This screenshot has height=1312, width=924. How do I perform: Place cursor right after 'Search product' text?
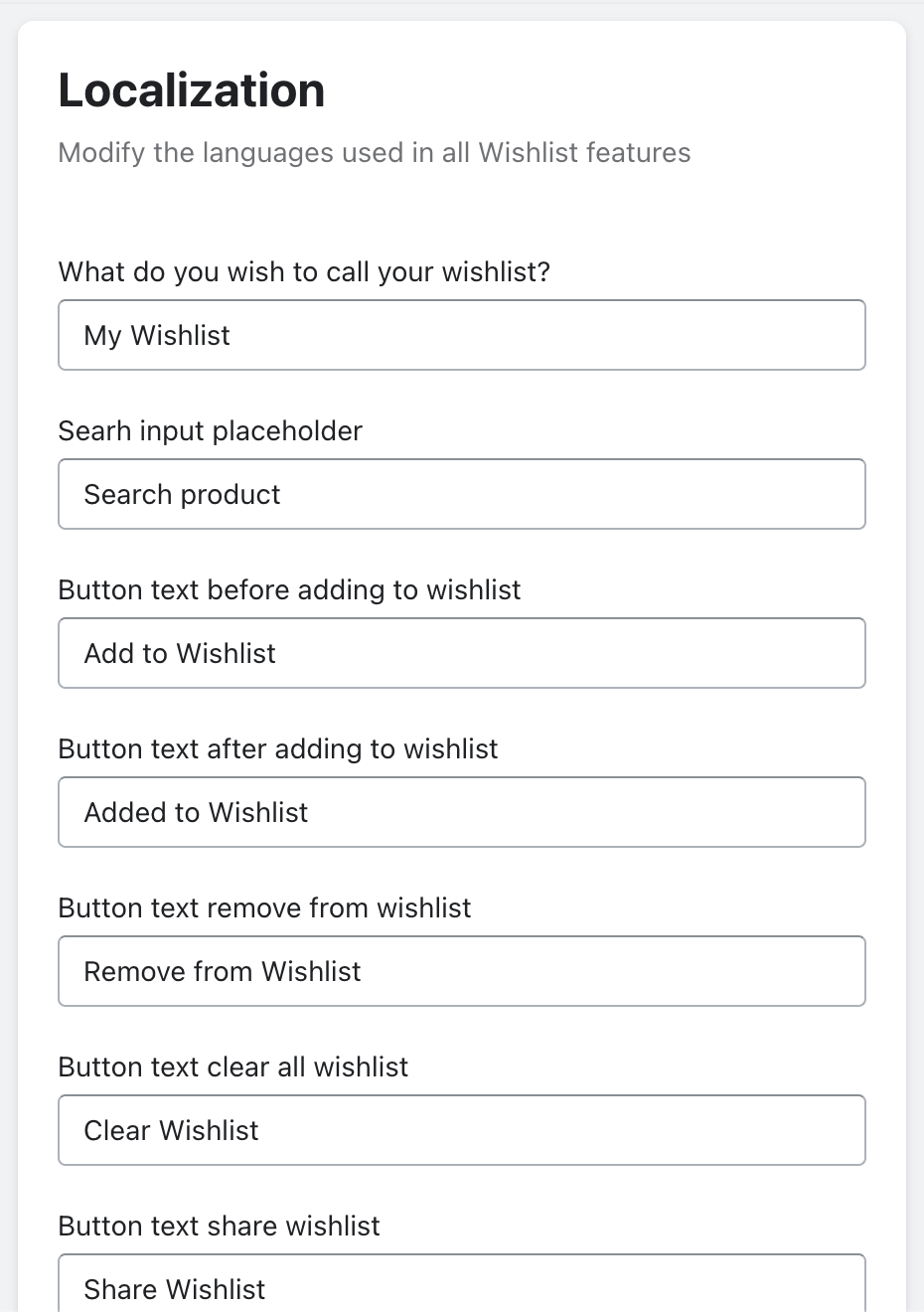283,495
